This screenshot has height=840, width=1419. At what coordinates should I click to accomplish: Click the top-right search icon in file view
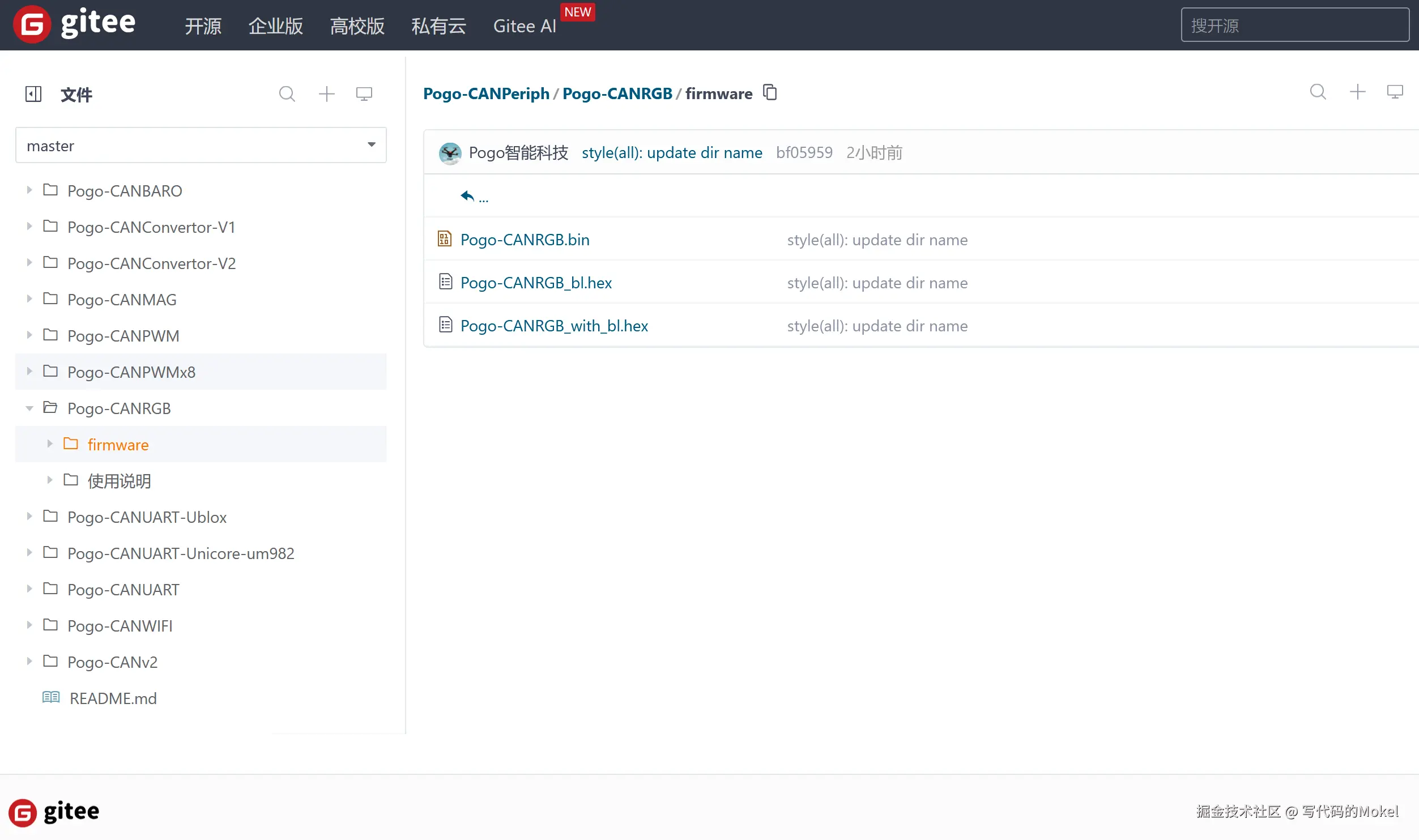click(x=1318, y=92)
